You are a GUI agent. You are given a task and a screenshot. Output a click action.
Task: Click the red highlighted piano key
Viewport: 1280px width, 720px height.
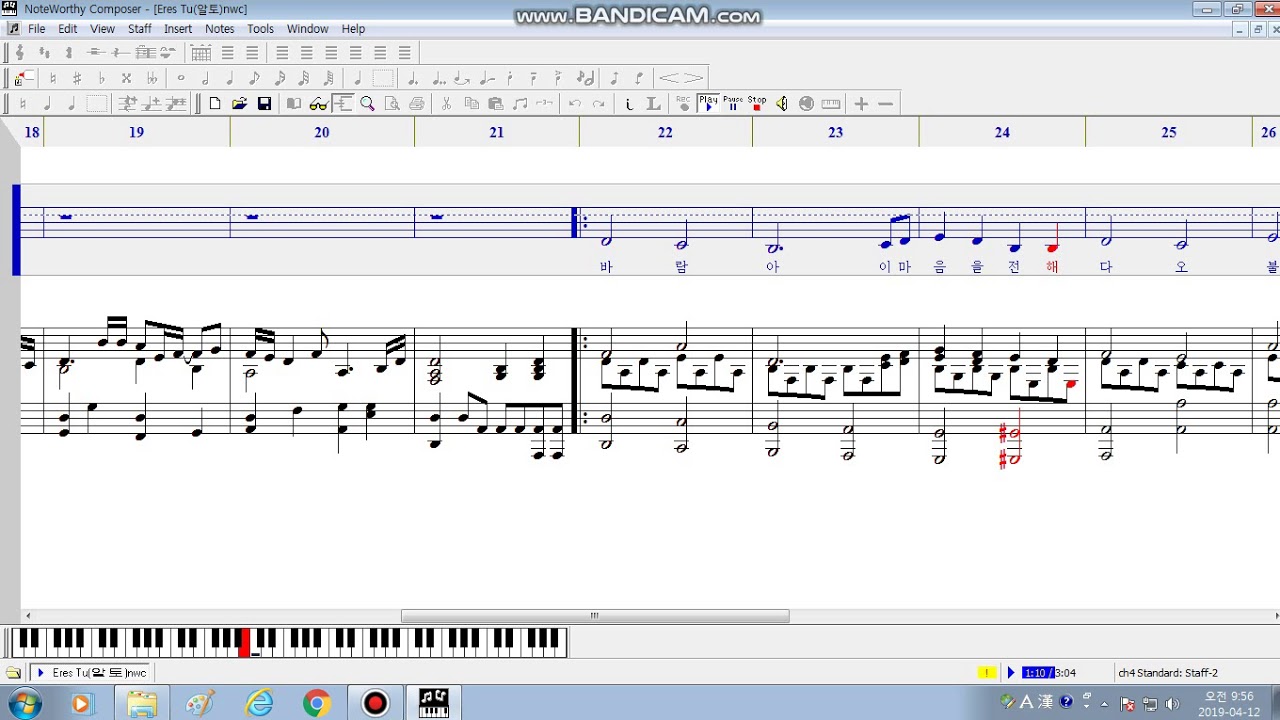(x=244, y=641)
